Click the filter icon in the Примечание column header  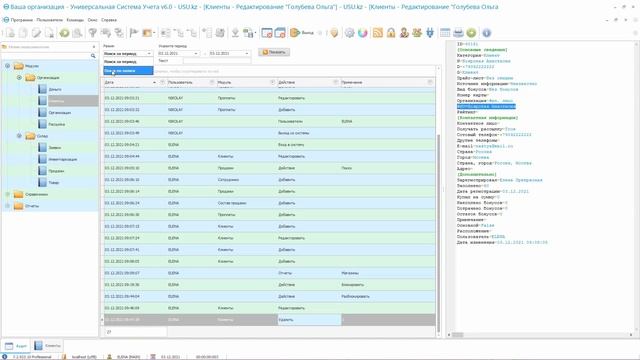pyautogui.click(x=430, y=82)
